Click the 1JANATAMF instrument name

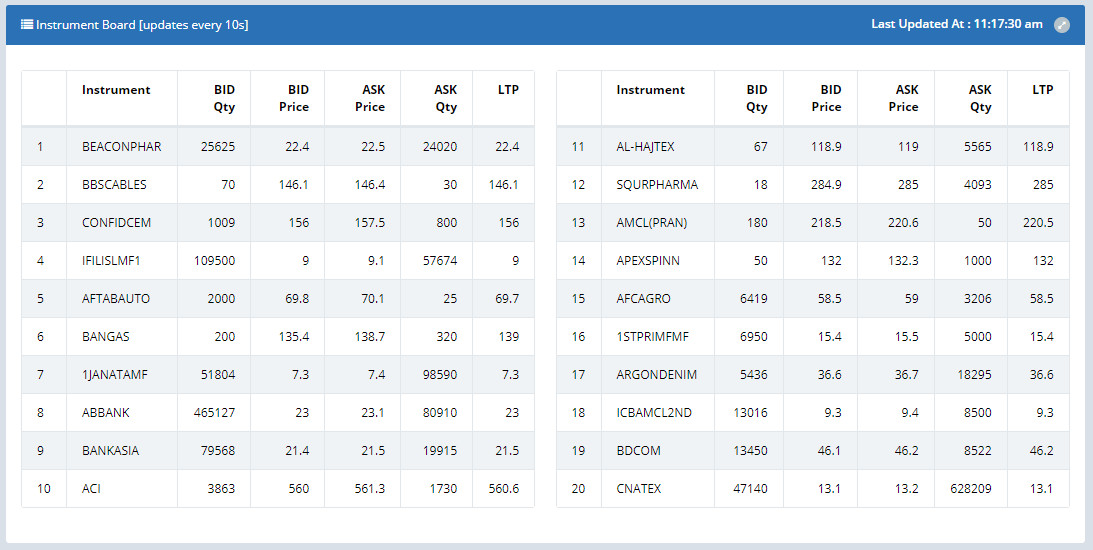click(x=115, y=375)
